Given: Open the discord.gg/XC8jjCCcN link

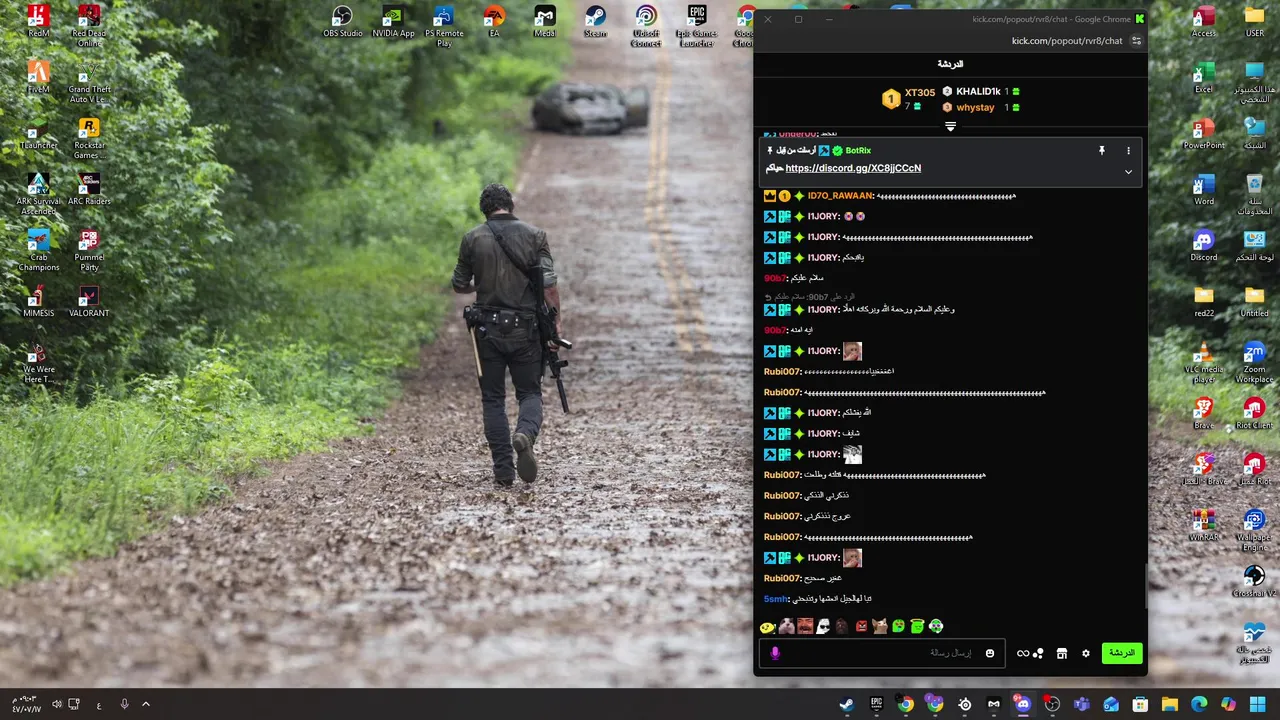Looking at the screenshot, I should pyautogui.click(x=853, y=168).
